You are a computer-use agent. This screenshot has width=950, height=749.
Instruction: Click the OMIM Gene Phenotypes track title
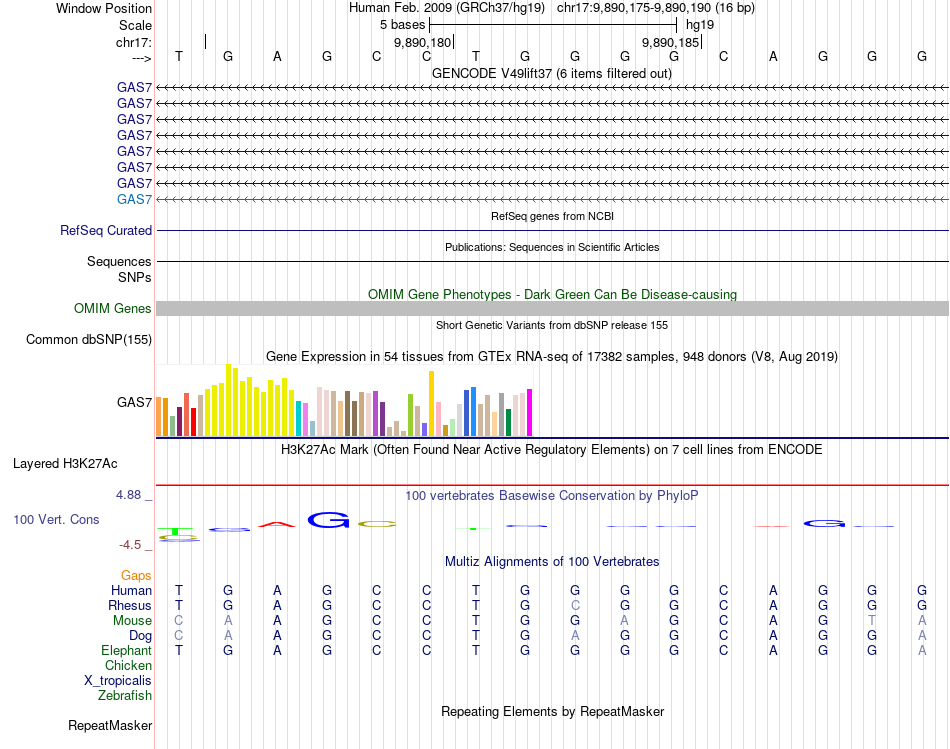pos(552,295)
